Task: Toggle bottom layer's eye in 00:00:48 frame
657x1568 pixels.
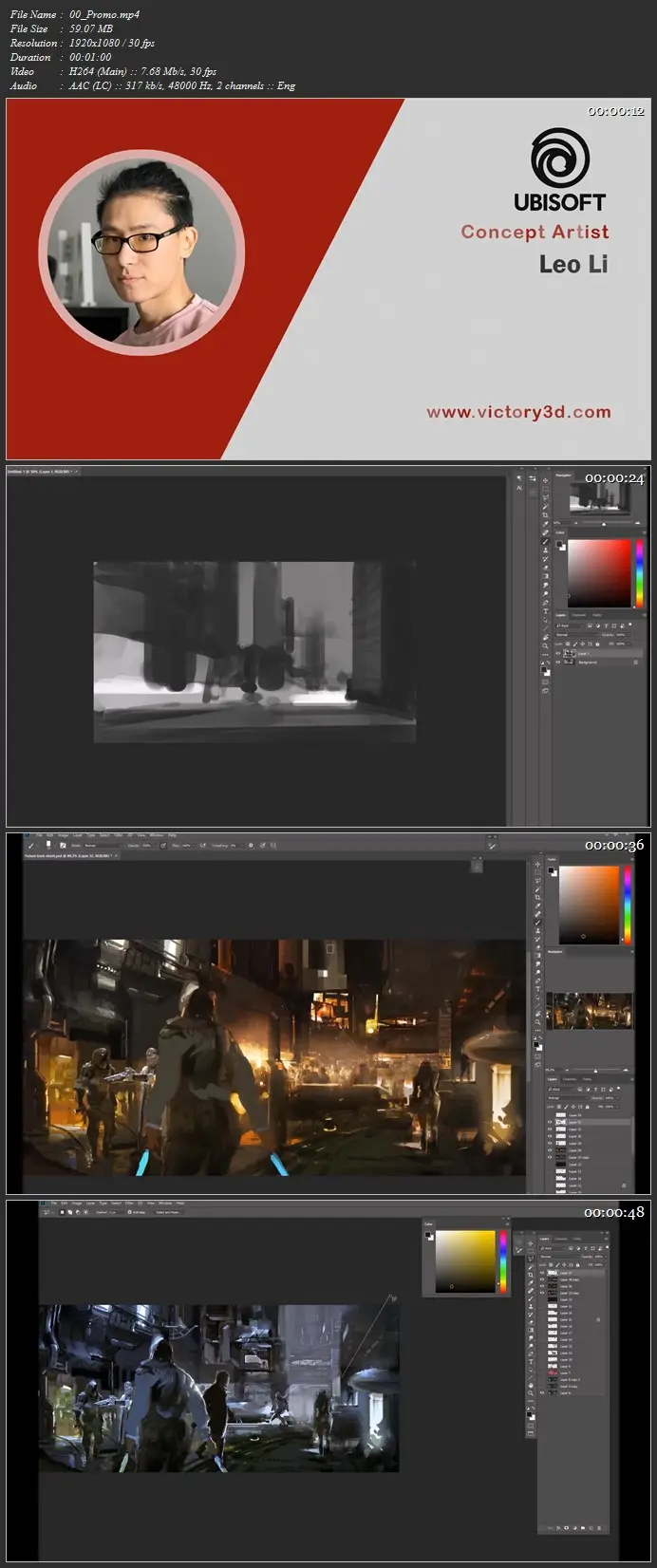Action: click(x=542, y=1392)
